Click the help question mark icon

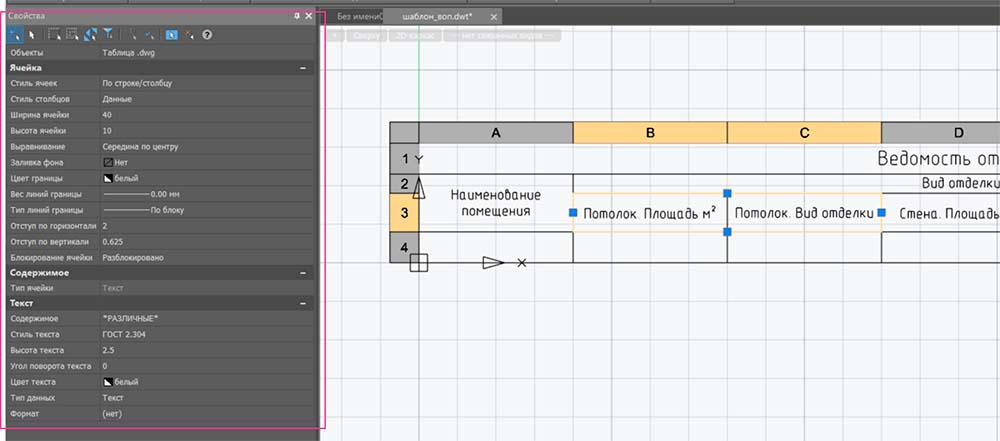tap(207, 34)
